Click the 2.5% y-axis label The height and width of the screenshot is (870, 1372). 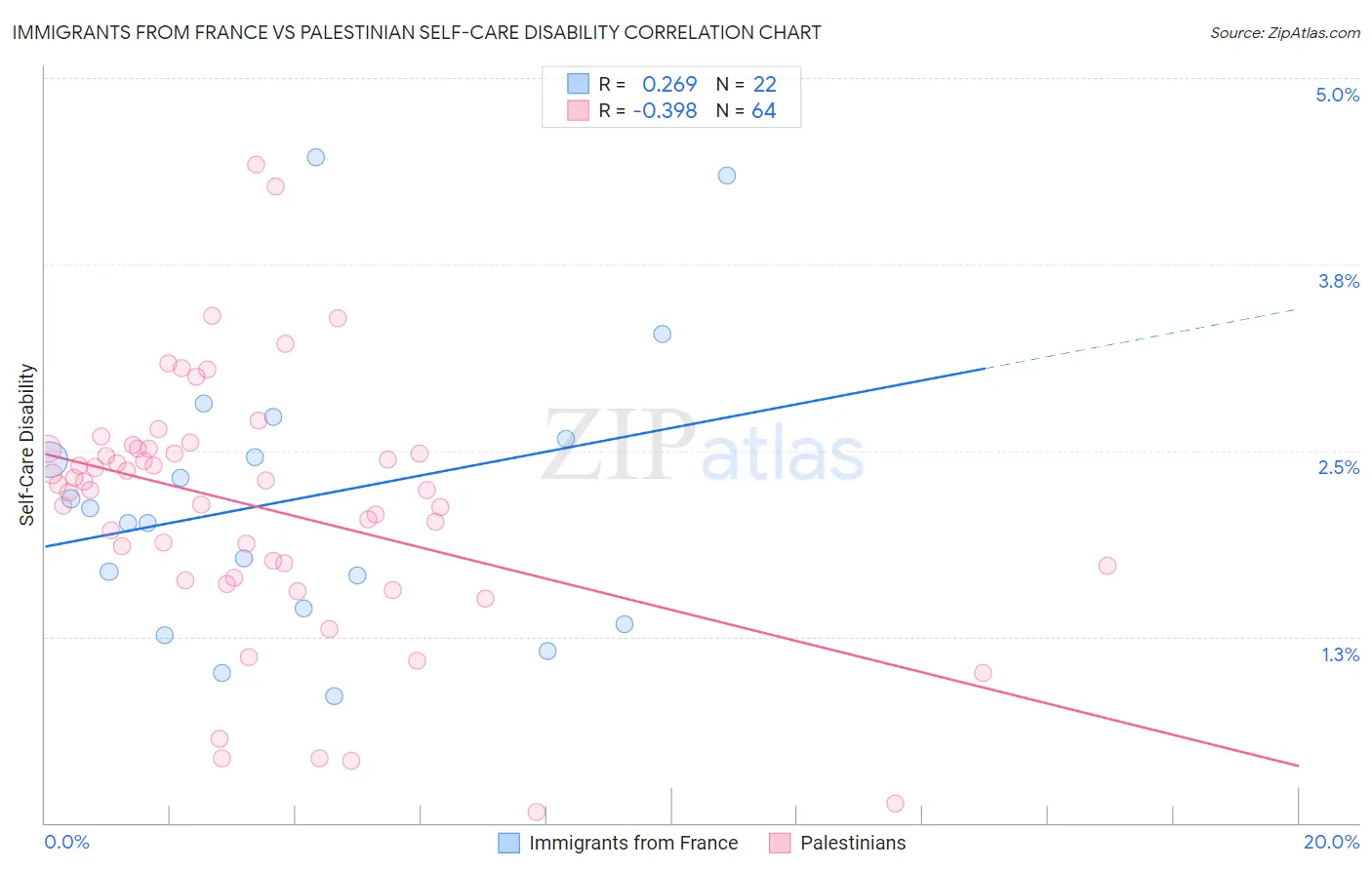(x=1339, y=467)
